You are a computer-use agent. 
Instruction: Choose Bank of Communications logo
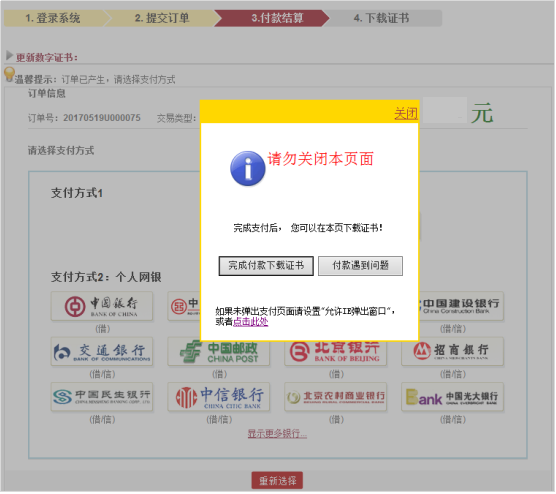[102, 351]
